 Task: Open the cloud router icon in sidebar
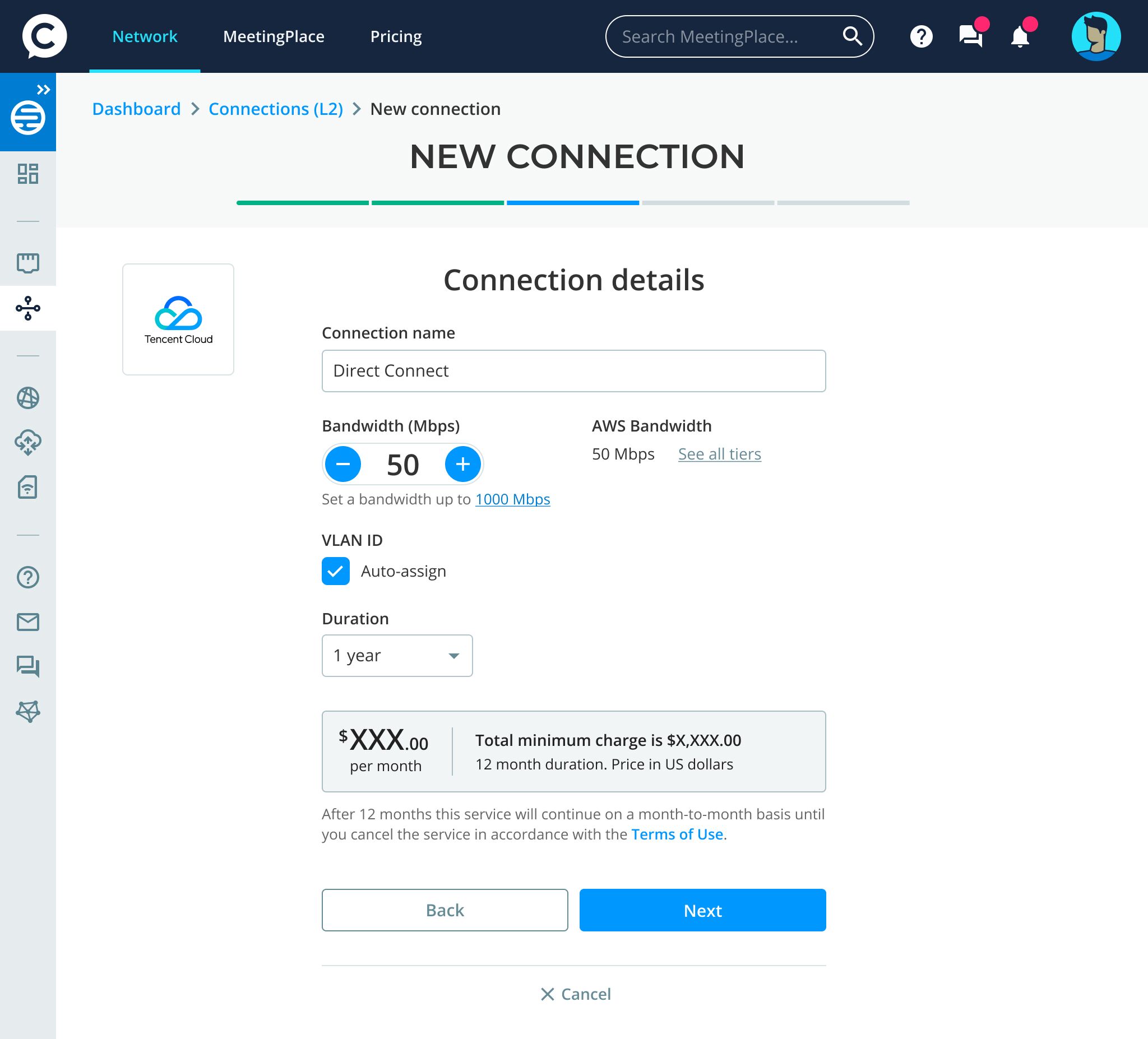27,442
